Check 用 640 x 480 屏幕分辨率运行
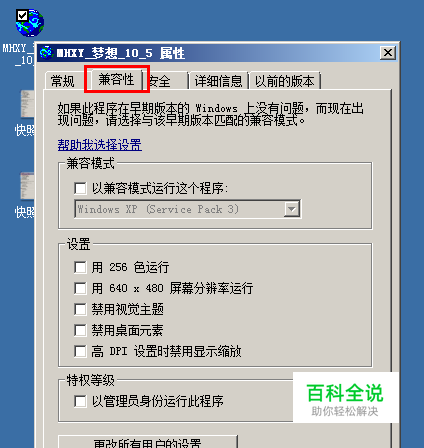This screenshot has height=448, width=424. 80,288
